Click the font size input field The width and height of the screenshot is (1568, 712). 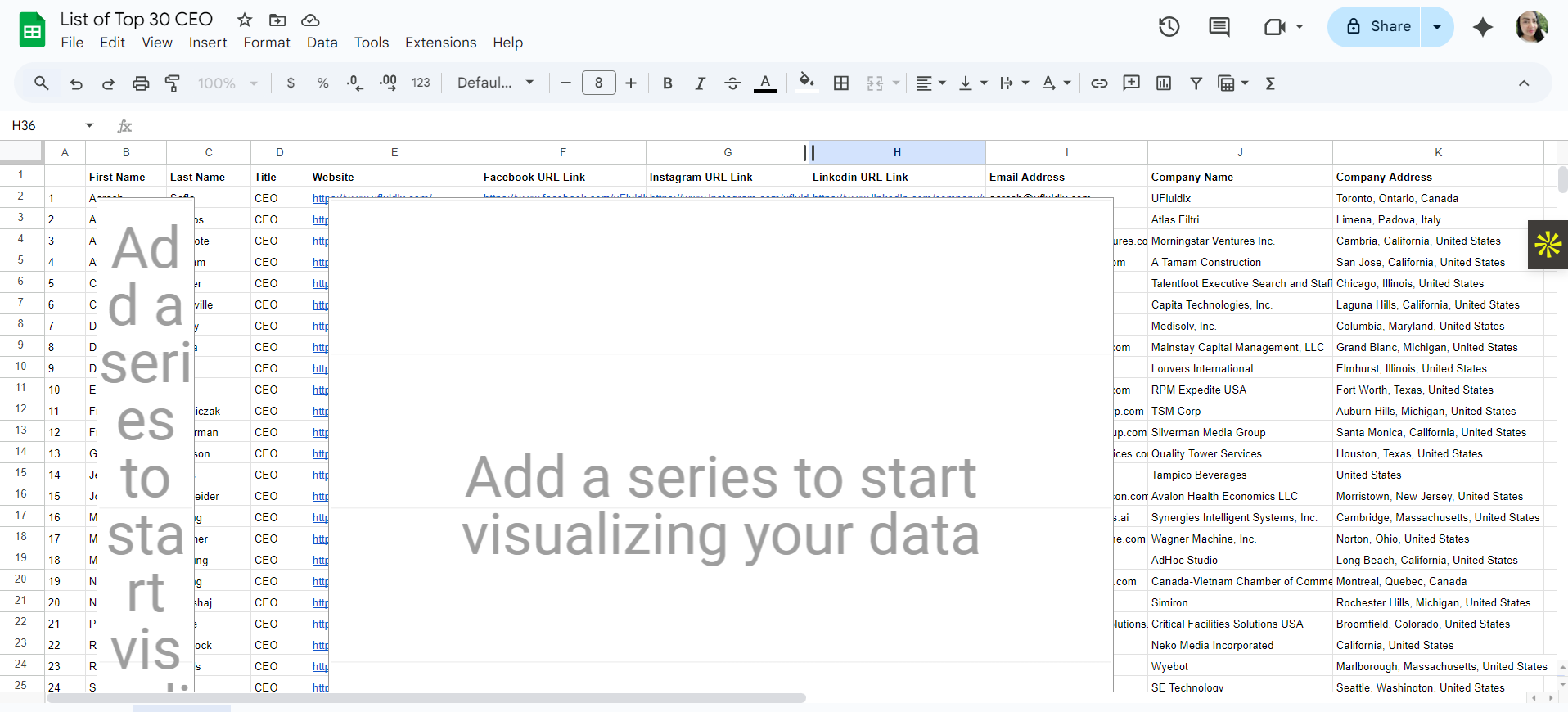[598, 83]
